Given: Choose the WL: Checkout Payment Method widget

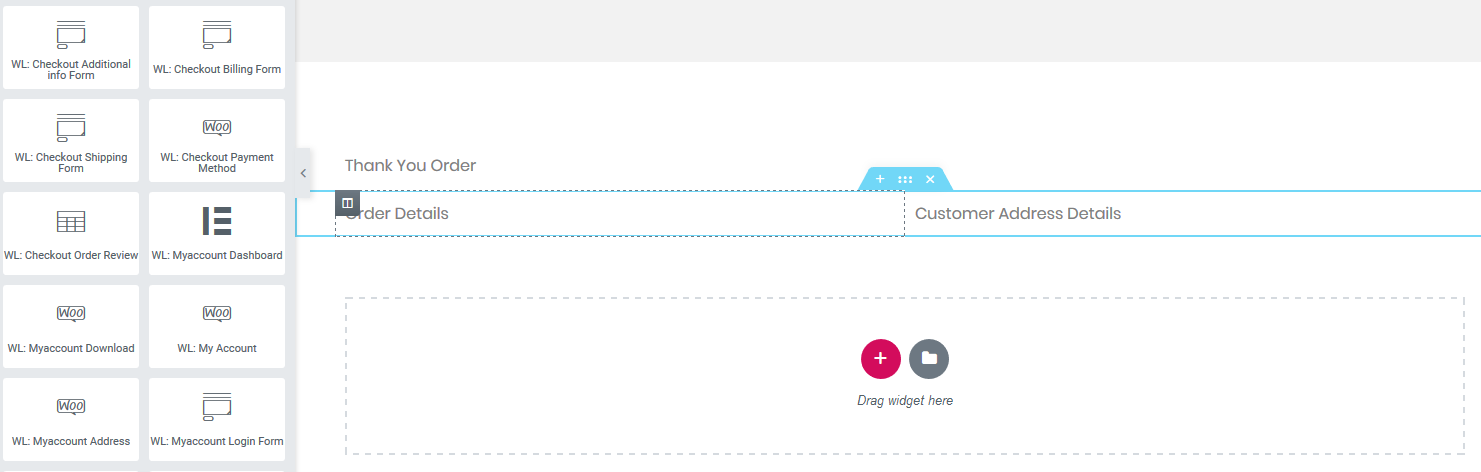Looking at the screenshot, I should coord(217,140).
